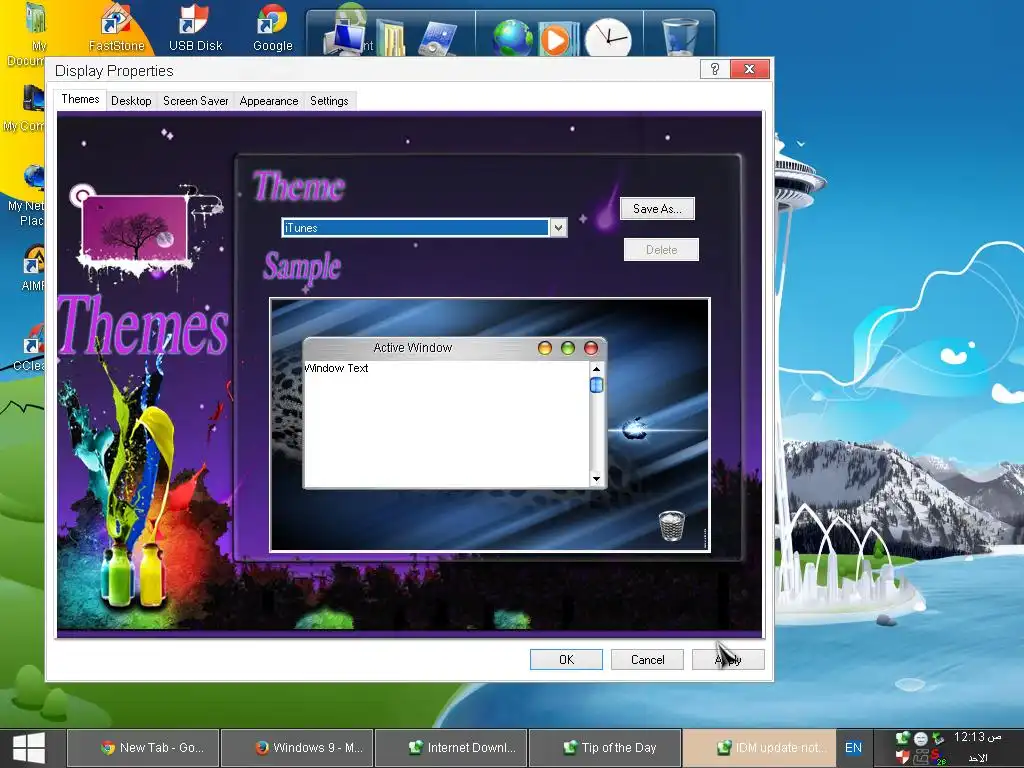Viewport: 1024px width, 768px height.
Task: Click the computer monitor icon in the top dock
Action: (x=344, y=37)
